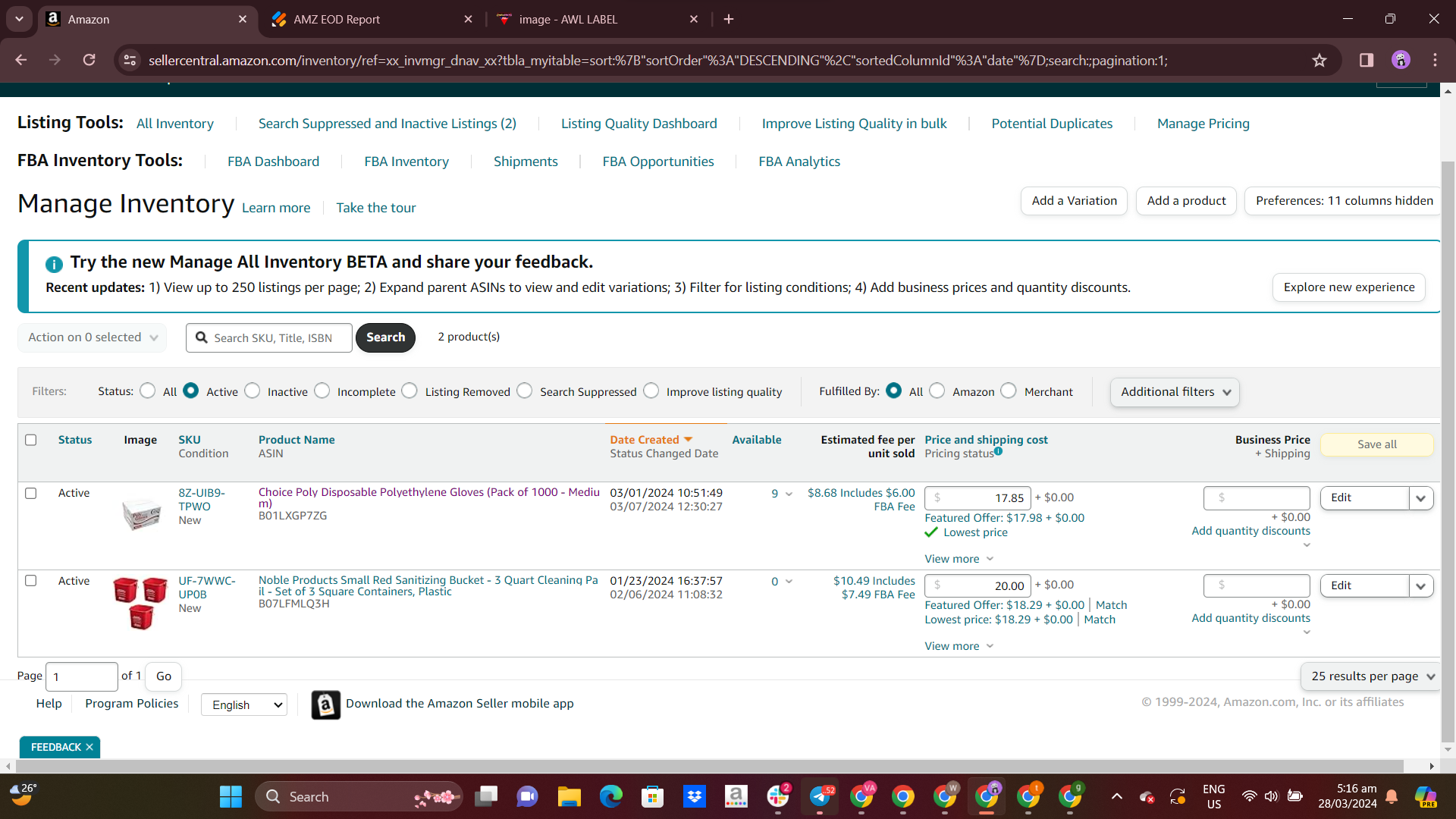Expand the Additional filters dropdown
Screen dimensions: 1456x819
coord(1175,392)
